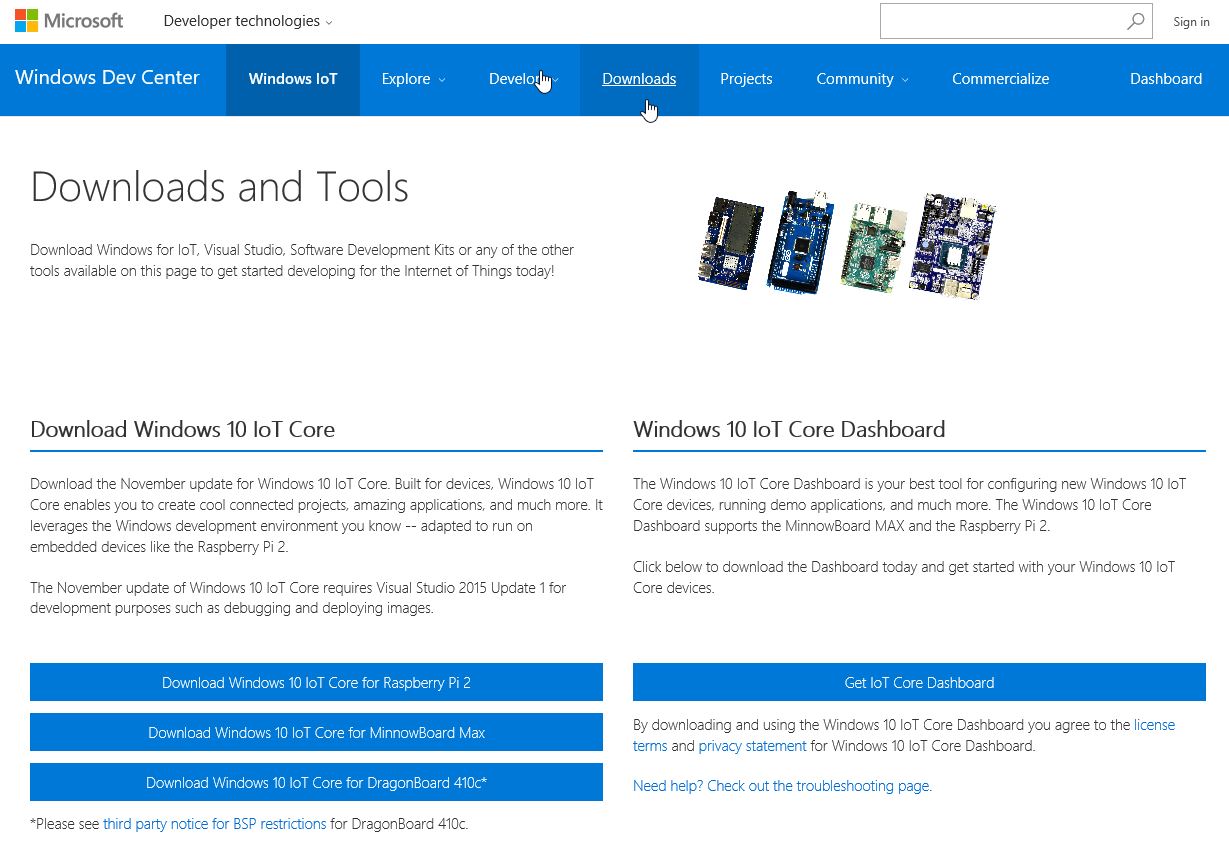Expand the Explore menu

(x=413, y=79)
